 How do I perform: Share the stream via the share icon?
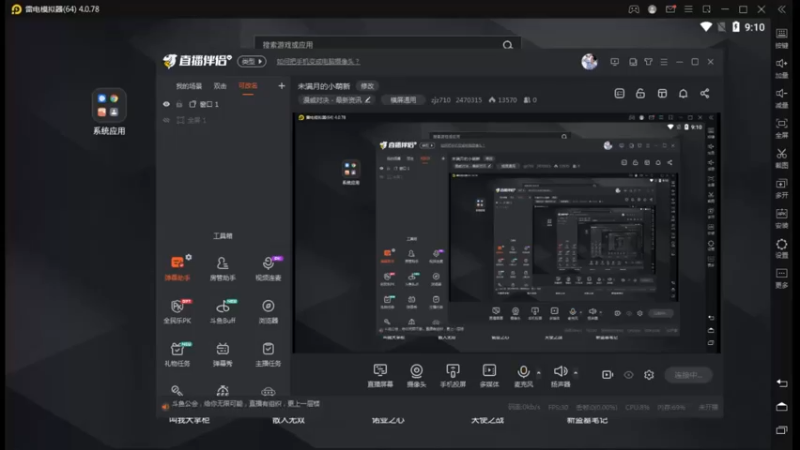[x=705, y=93]
